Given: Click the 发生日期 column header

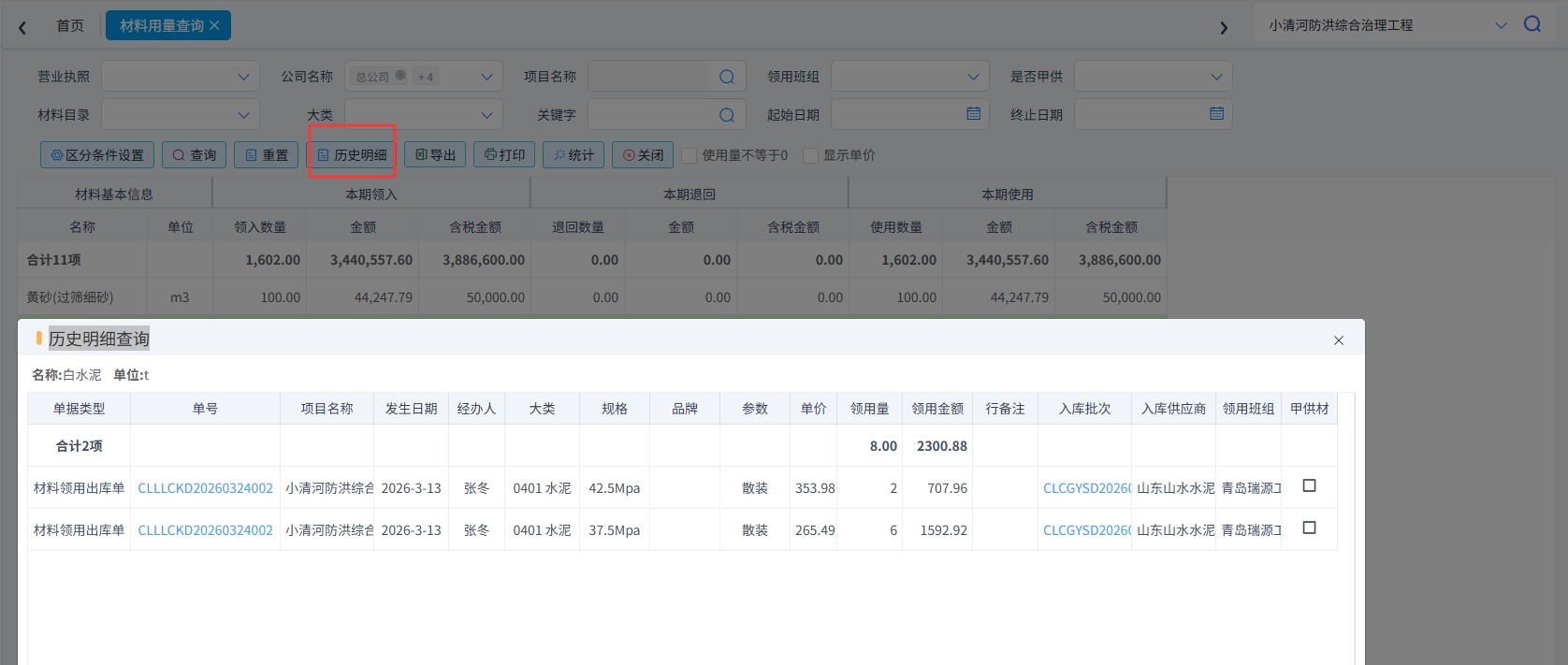Looking at the screenshot, I should [412, 409].
